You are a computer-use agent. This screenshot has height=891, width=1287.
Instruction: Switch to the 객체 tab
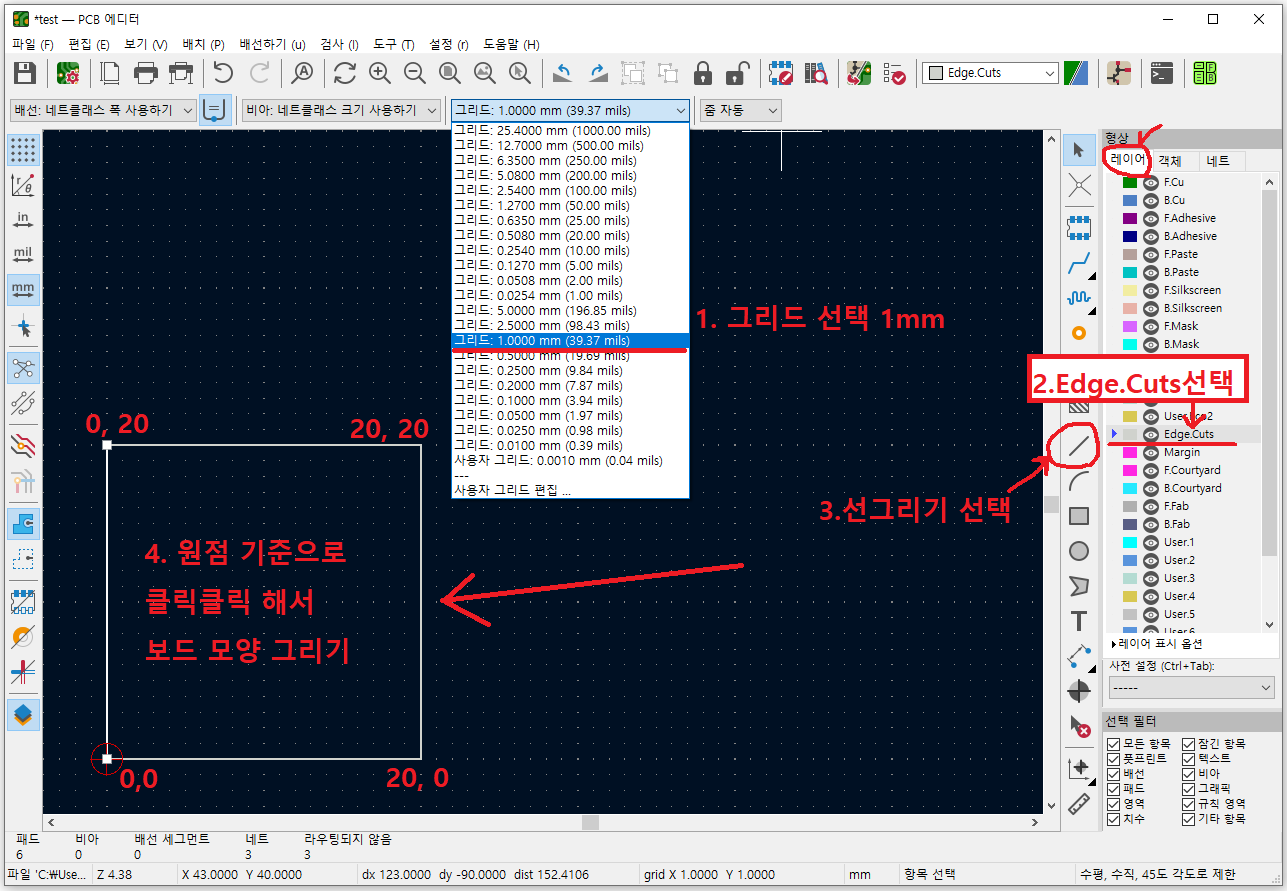[x=1170, y=161]
